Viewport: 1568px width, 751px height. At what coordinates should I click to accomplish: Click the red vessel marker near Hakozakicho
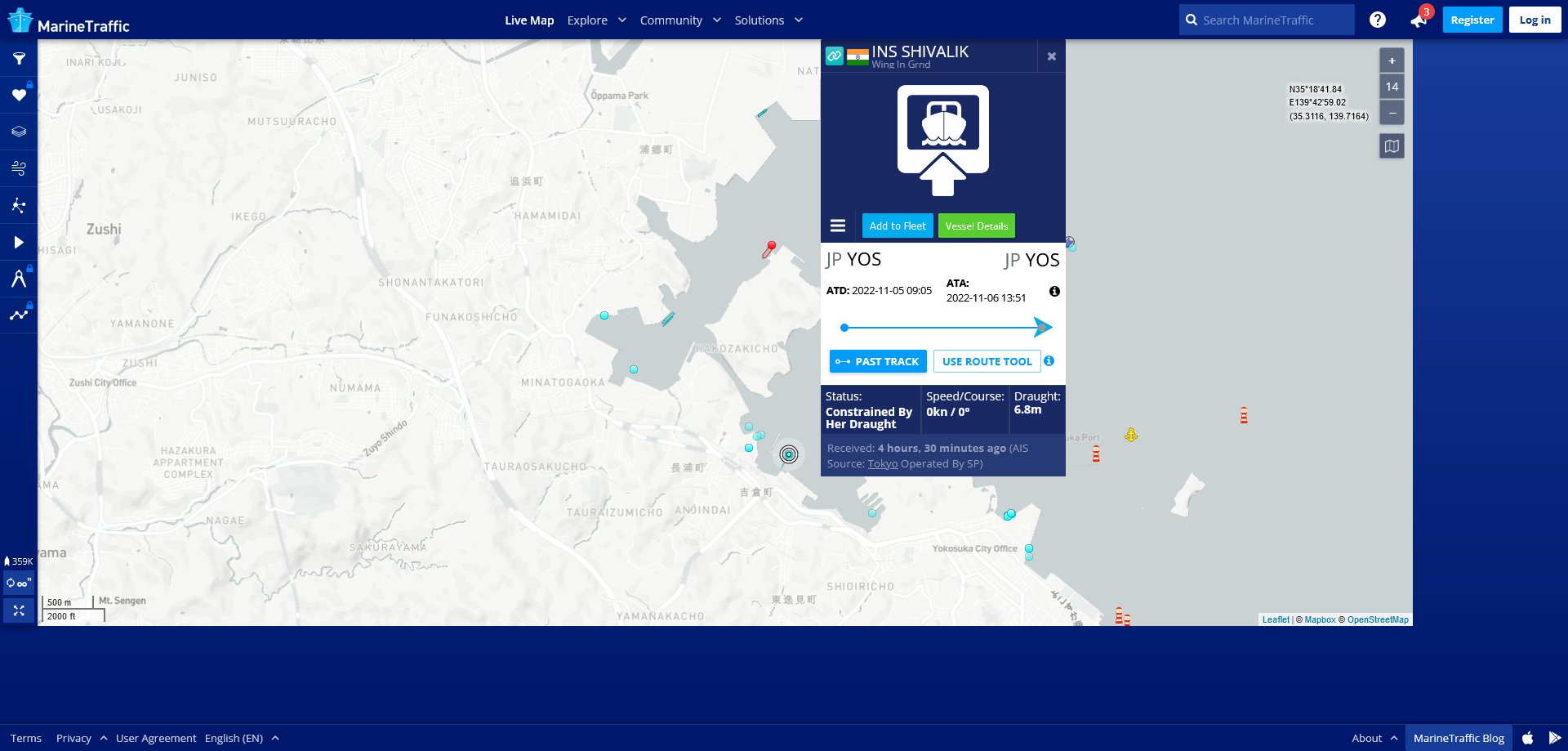coord(769,249)
